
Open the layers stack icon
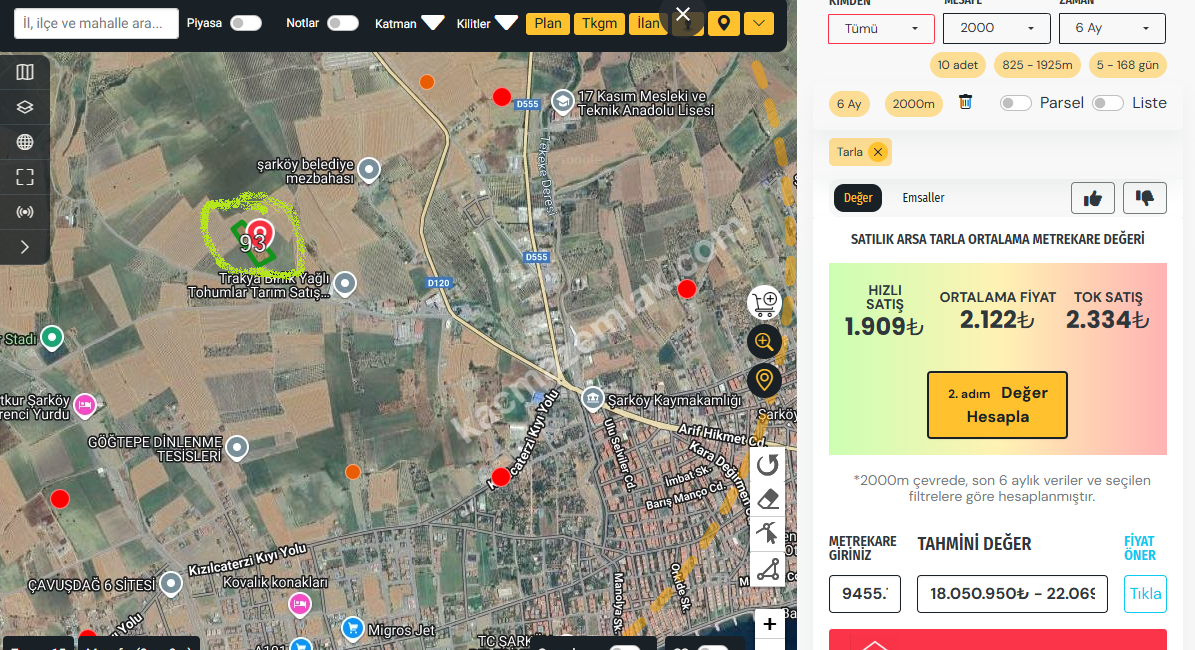(25, 107)
